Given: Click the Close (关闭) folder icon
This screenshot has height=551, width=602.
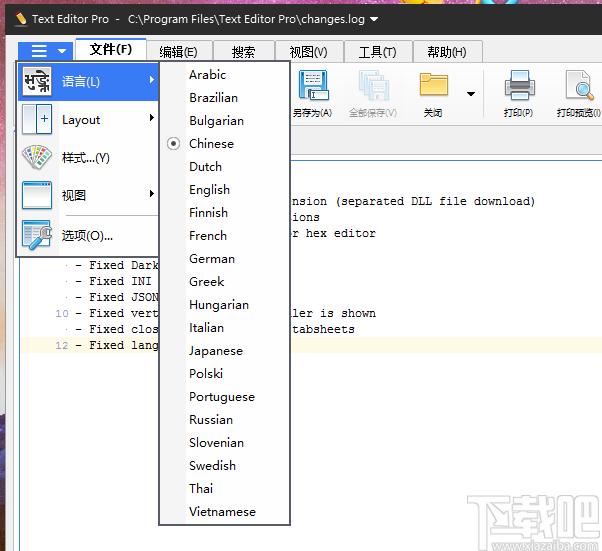Looking at the screenshot, I should coord(433,88).
